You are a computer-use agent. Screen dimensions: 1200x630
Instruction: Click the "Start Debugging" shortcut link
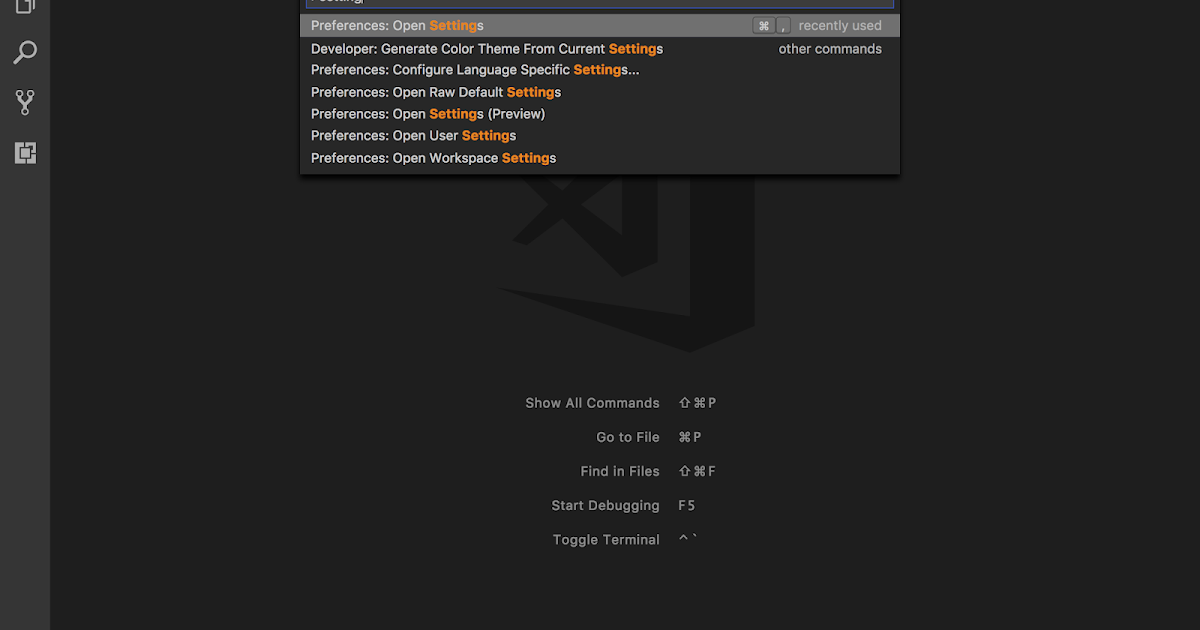click(x=605, y=505)
